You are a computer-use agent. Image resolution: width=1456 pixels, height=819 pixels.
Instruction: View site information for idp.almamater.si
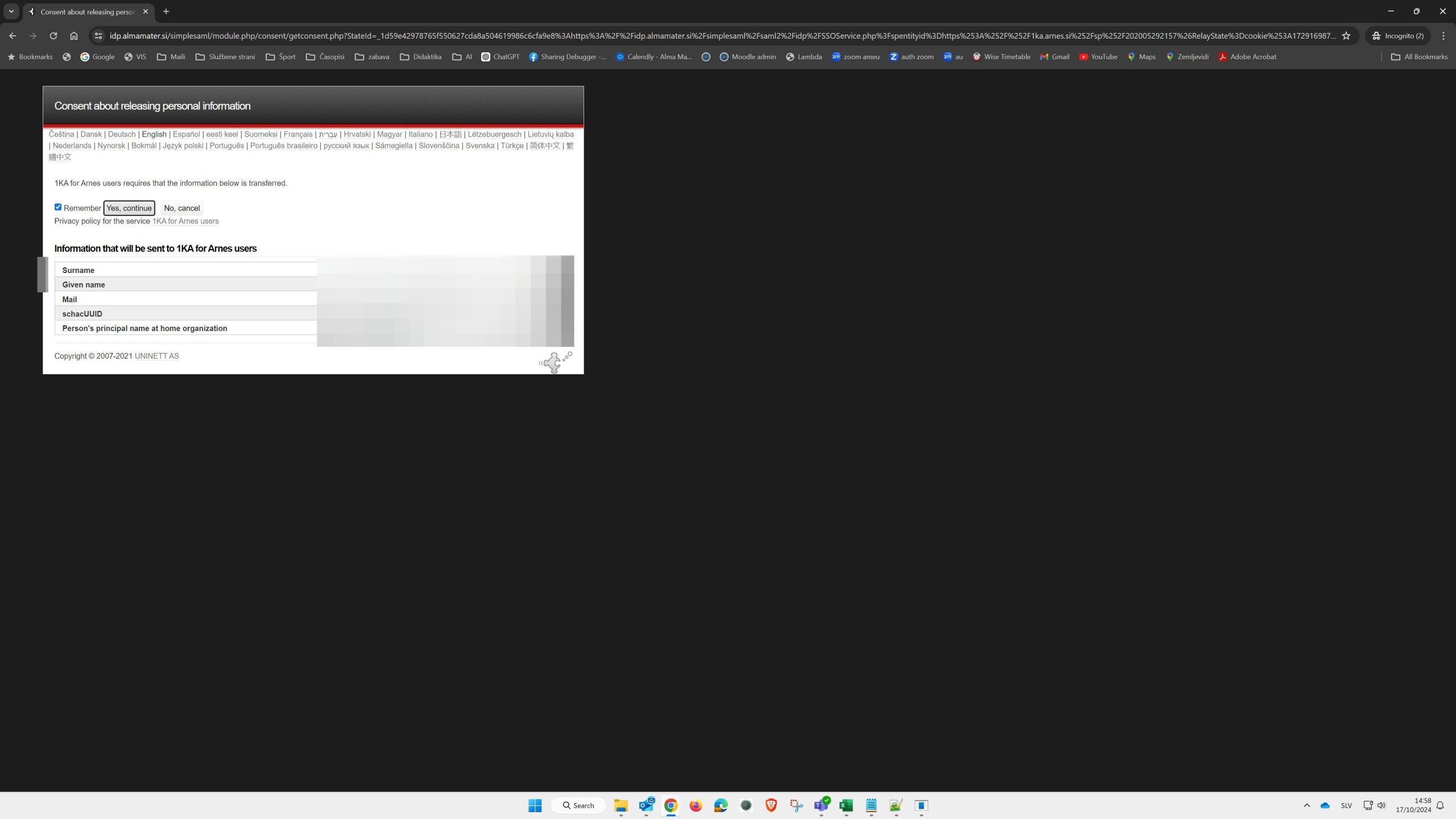(98, 36)
